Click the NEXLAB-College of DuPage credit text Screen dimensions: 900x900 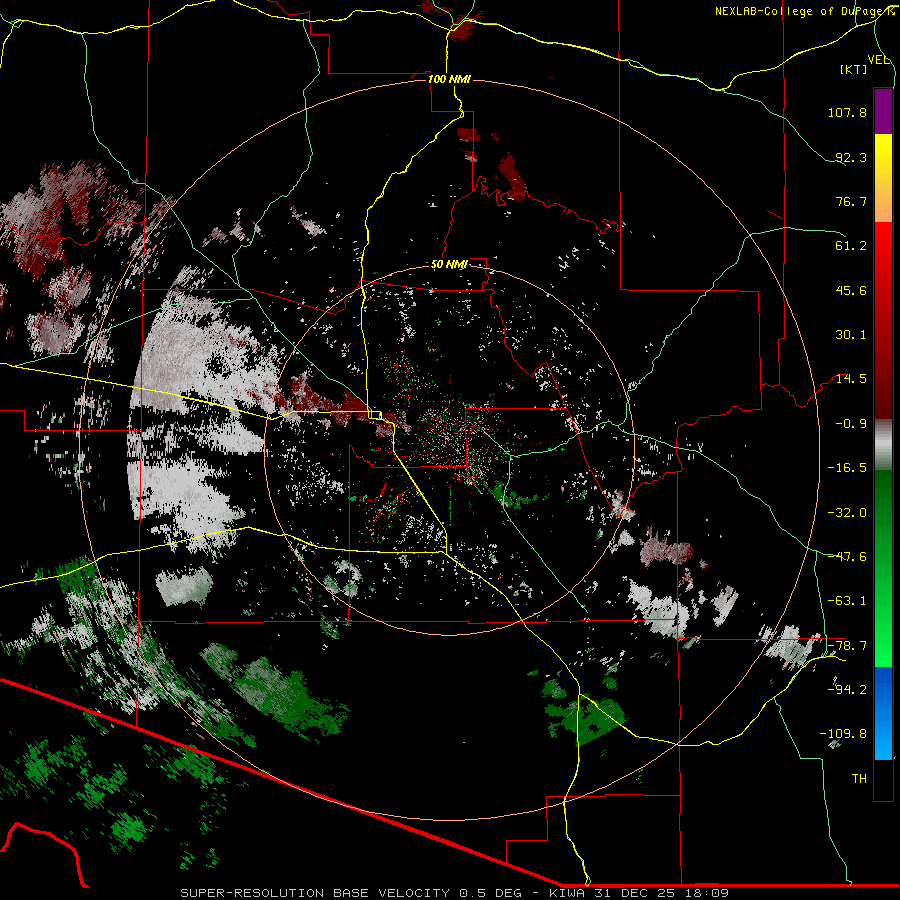click(x=804, y=11)
